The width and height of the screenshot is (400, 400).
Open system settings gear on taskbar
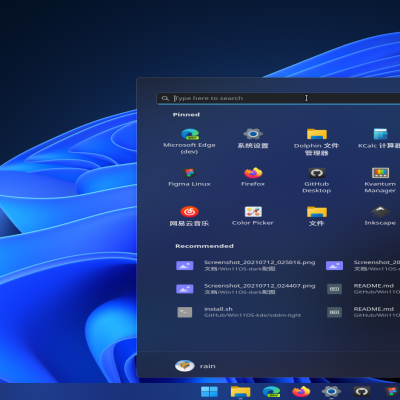tap(331, 391)
